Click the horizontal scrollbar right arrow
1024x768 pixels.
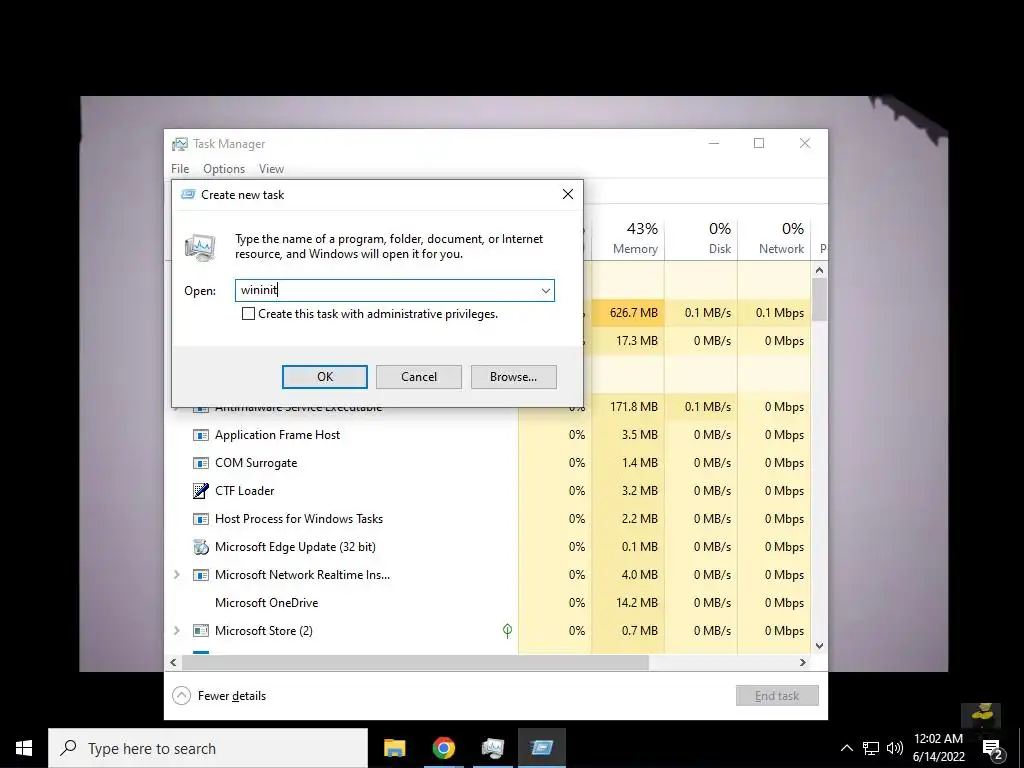point(803,662)
